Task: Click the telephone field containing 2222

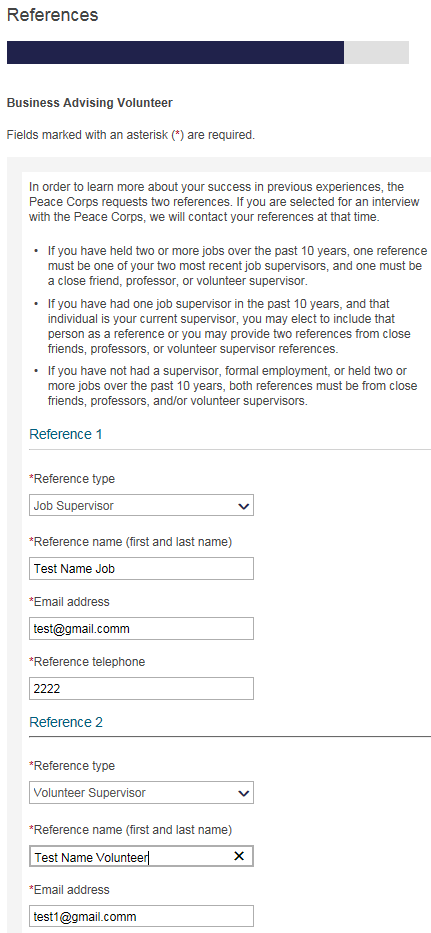Action: [141, 688]
